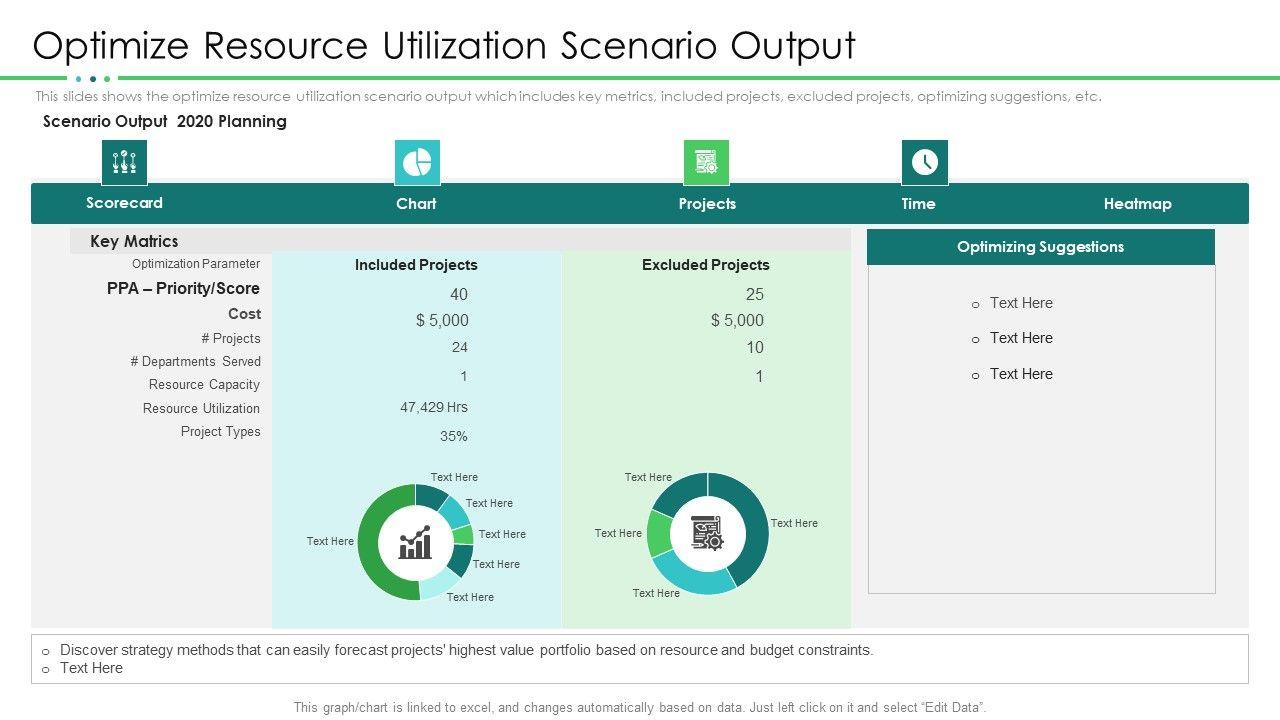Image resolution: width=1280 pixels, height=720 pixels.
Task: Click the slide title text
Action: [x=444, y=46]
